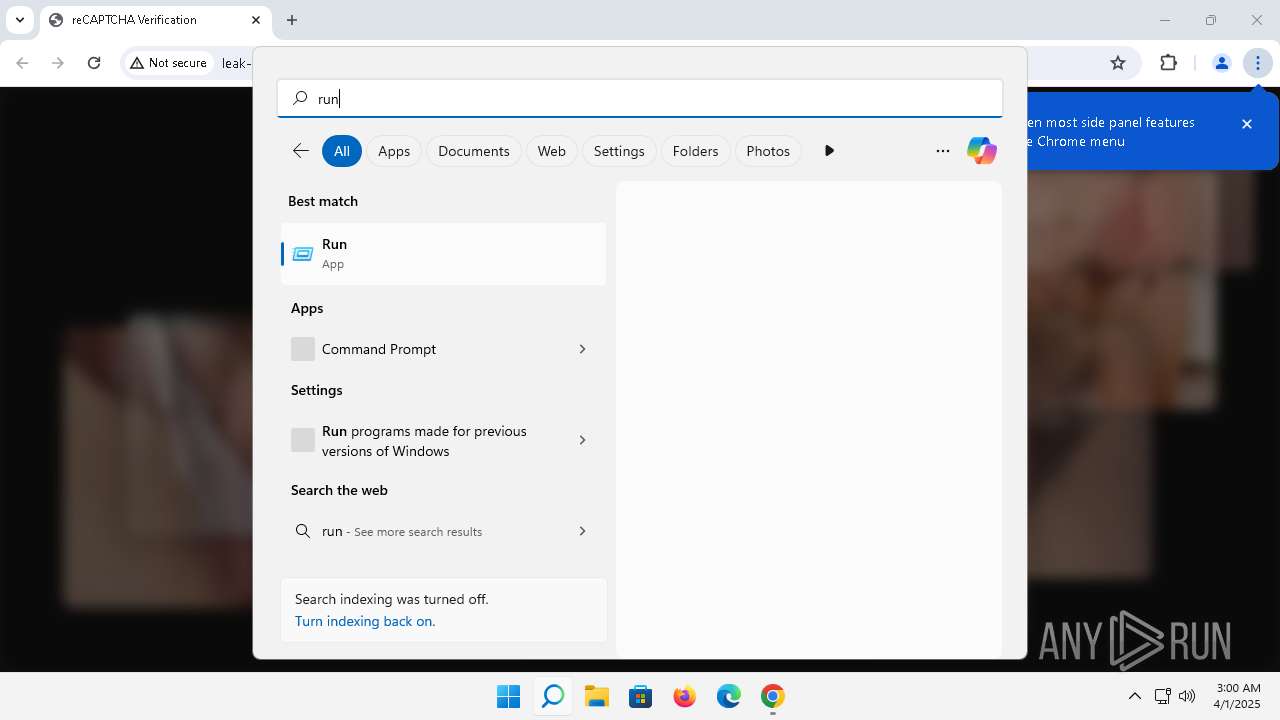Open network status in system tray
This screenshot has width=1280, height=720.
click(x=1162, y=696)
